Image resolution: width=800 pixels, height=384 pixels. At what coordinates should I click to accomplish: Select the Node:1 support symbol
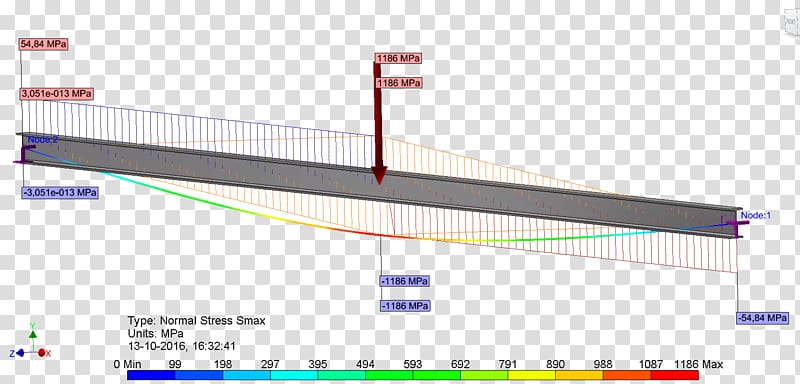click(737, 226)
